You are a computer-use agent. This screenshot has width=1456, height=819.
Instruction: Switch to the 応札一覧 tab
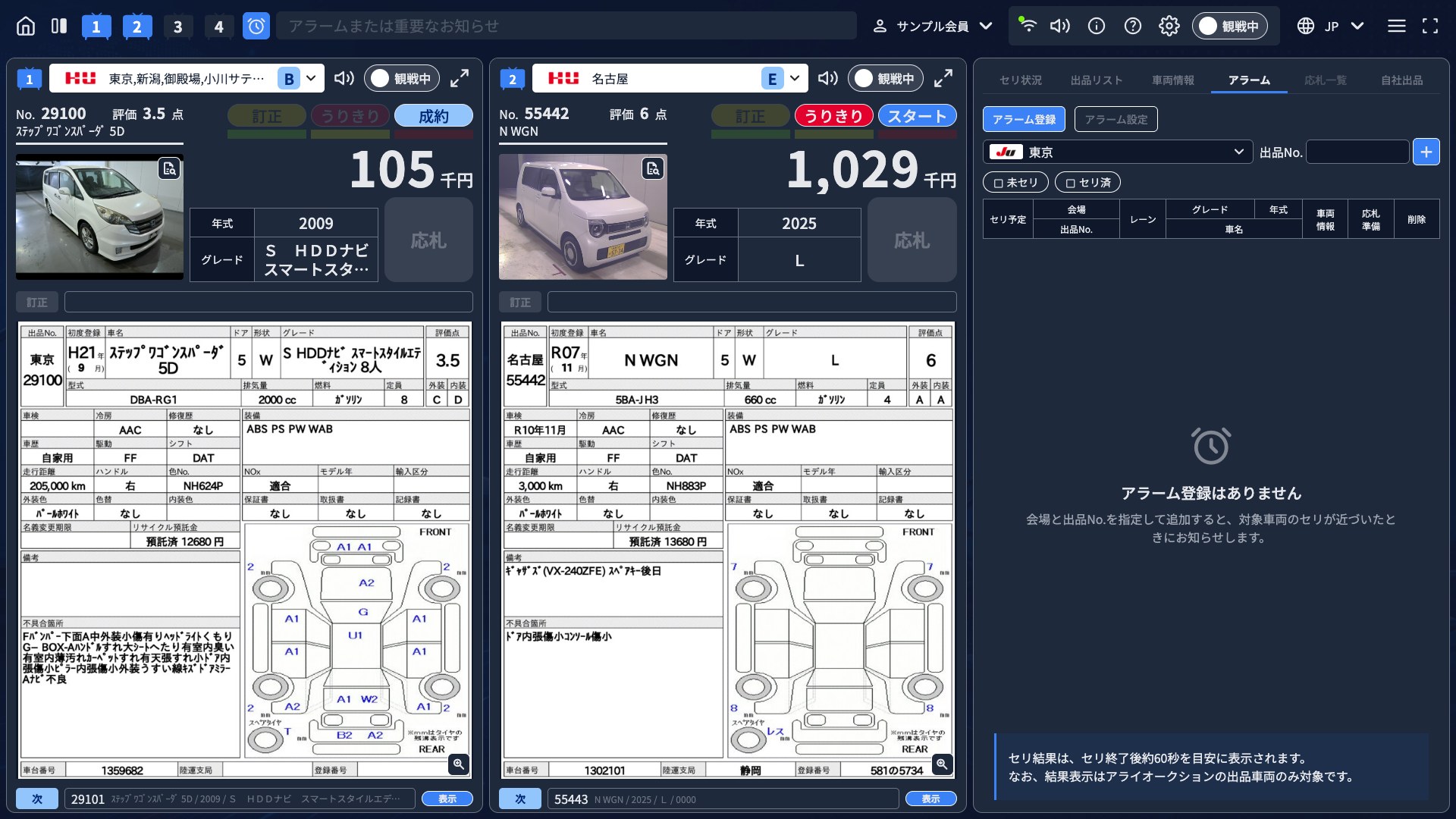[1326, 80]
